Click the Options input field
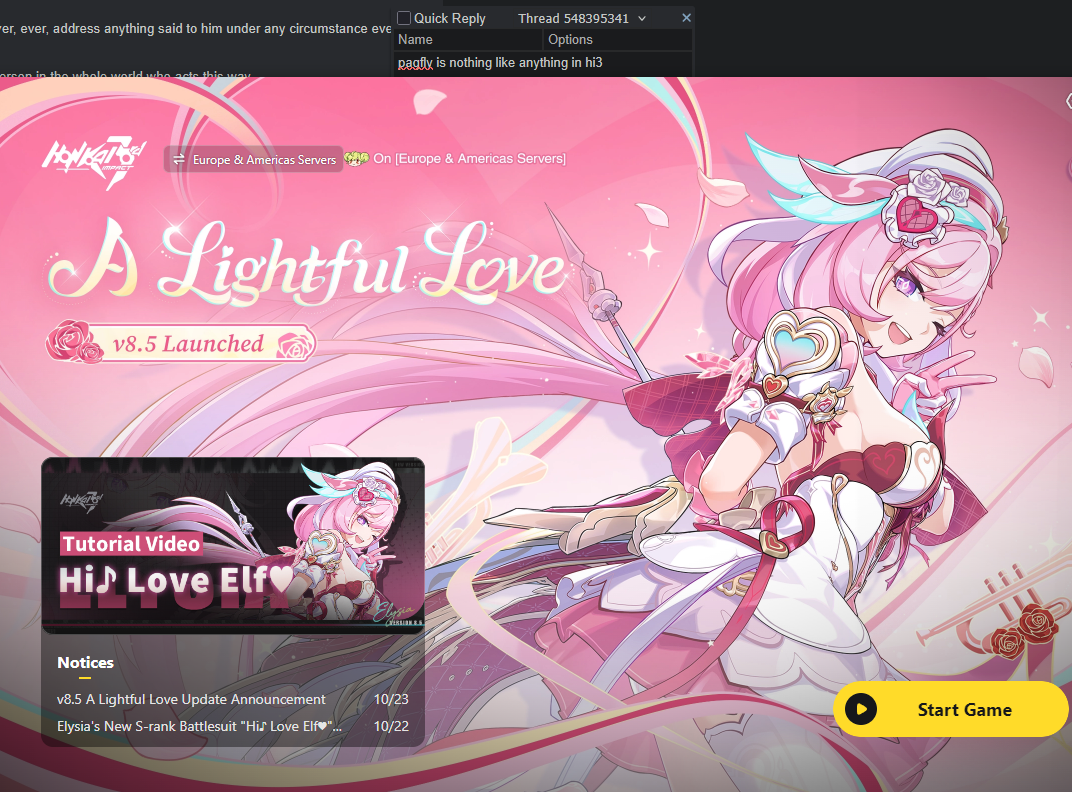Screen dimensions: 1072x792 click(x=619, y=40)
